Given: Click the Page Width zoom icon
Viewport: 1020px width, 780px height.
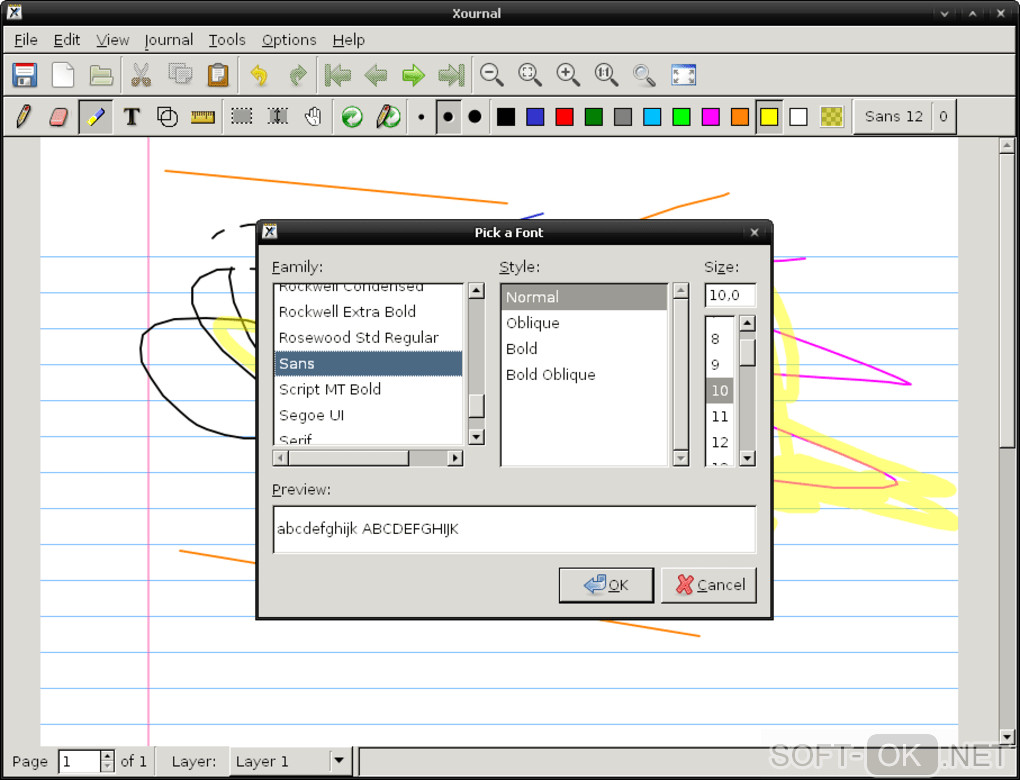Looking at the screenshot, I should point(530,75).
